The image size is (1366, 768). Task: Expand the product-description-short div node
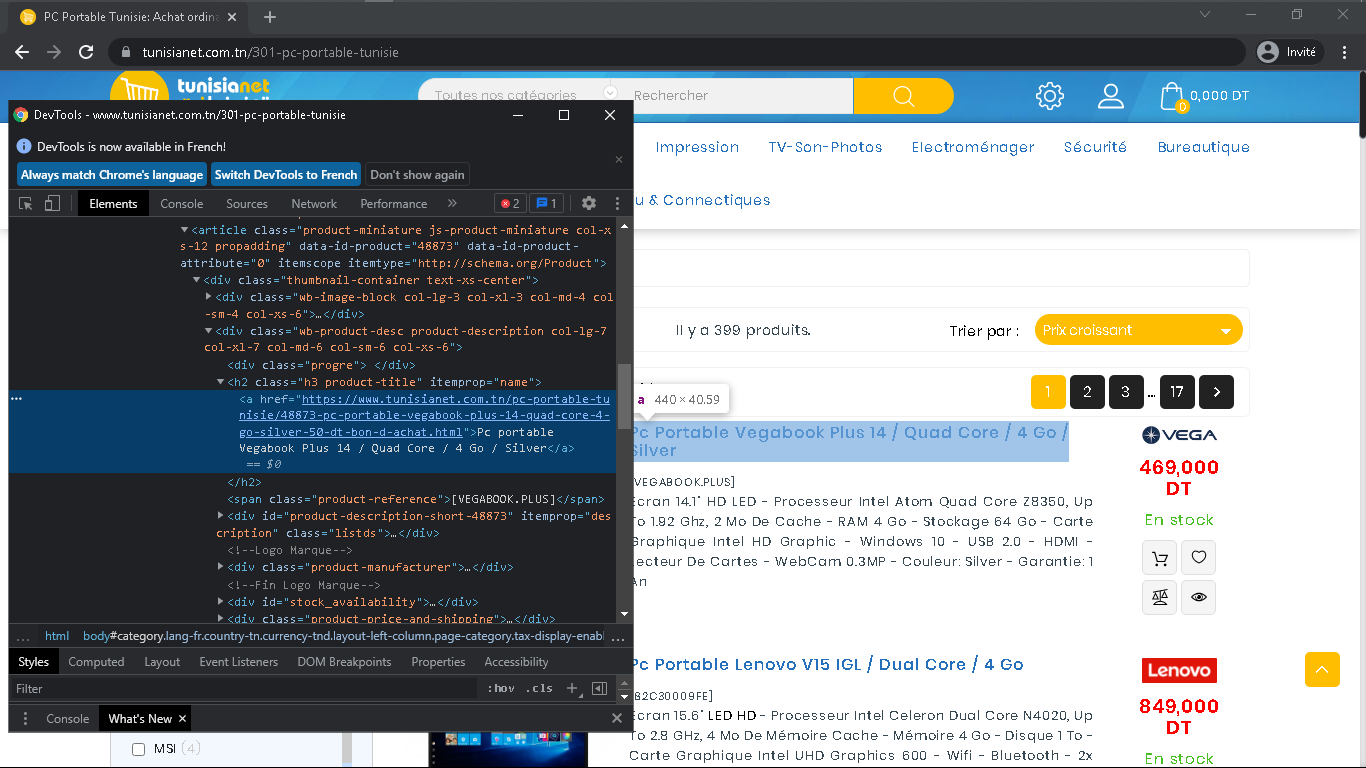[x=221, y=516]
